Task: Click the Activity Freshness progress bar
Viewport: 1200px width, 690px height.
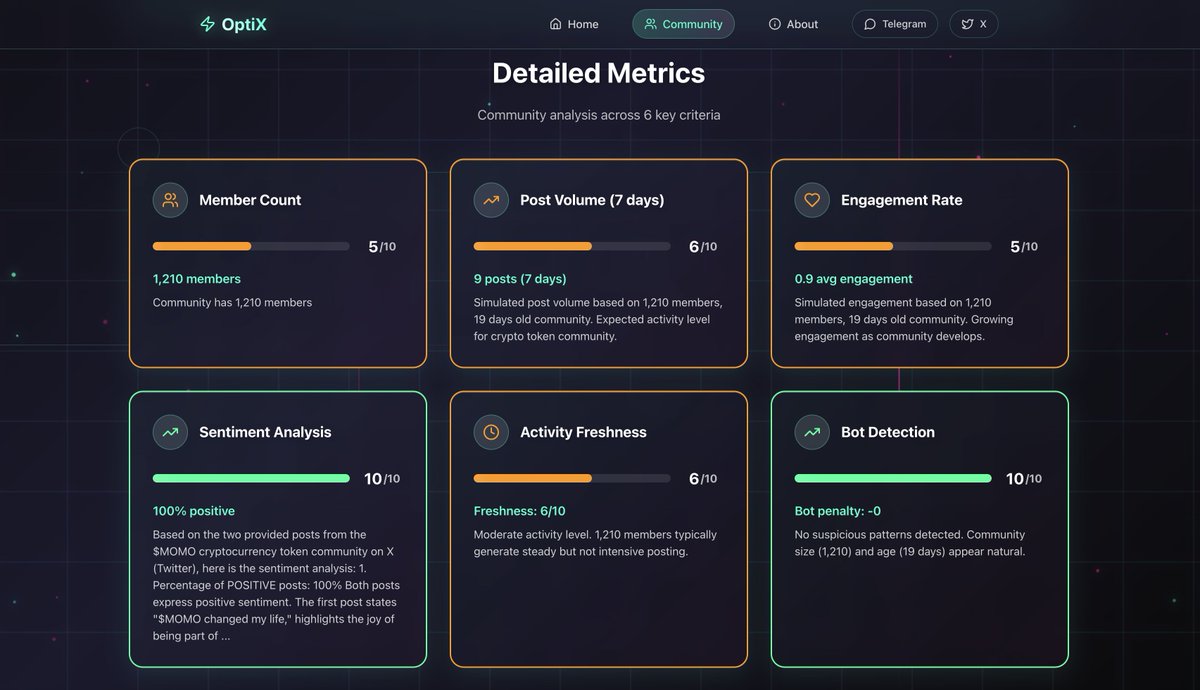Action: click(572, 478)
